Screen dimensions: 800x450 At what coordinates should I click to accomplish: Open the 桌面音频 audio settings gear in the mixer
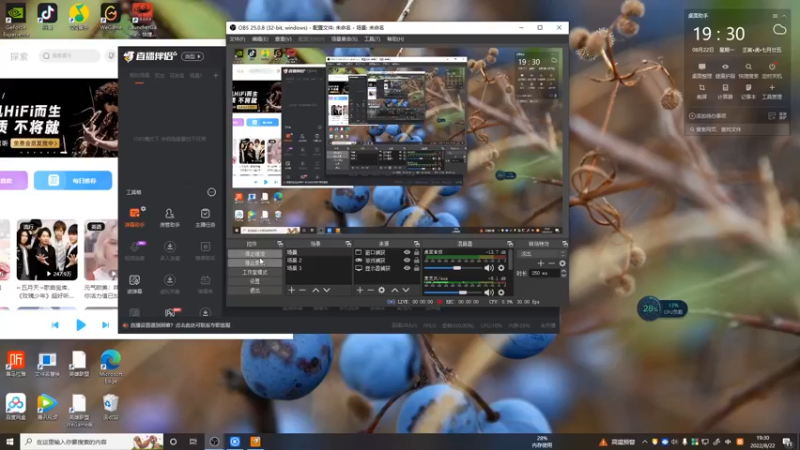(501, 268)
